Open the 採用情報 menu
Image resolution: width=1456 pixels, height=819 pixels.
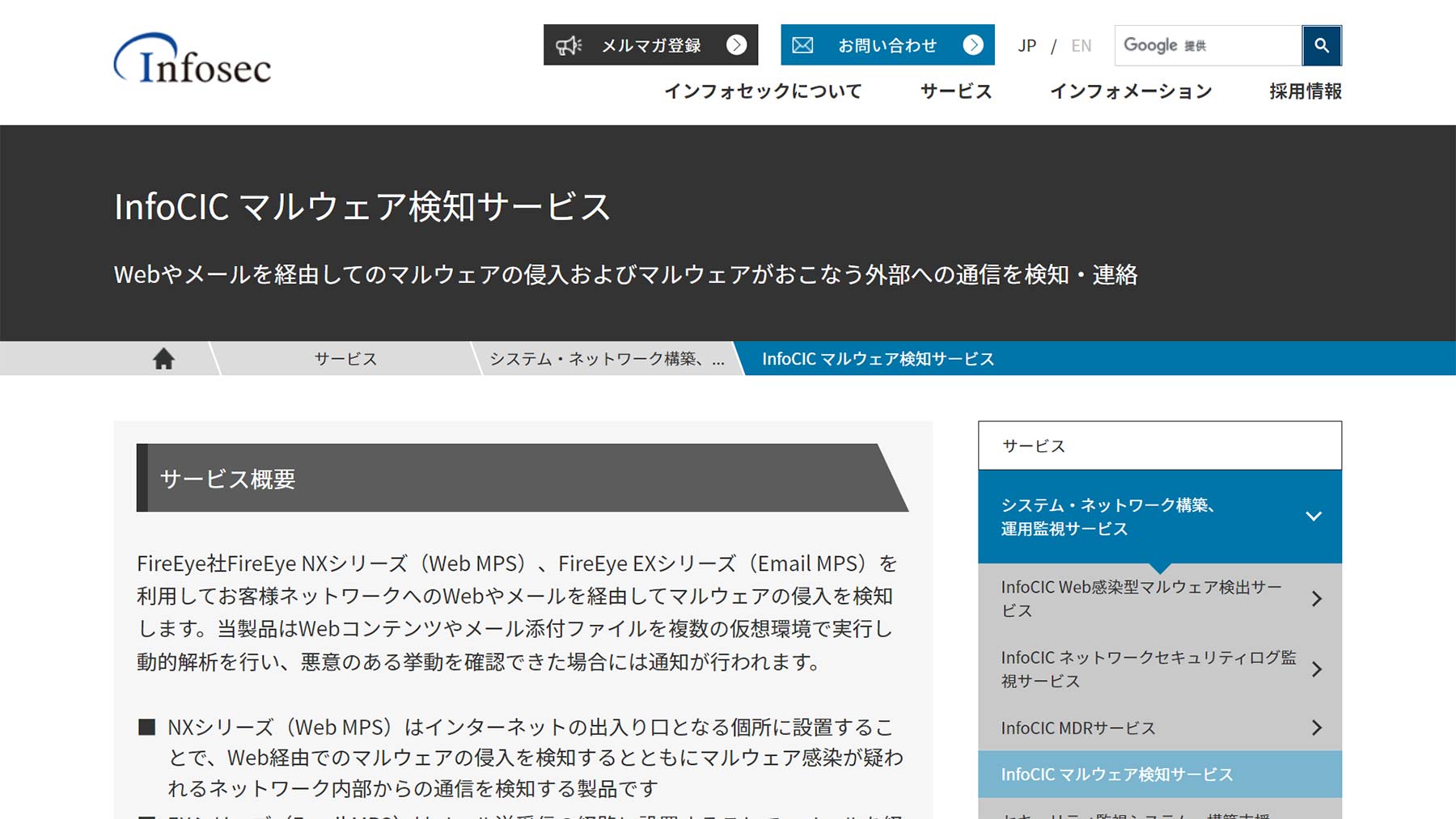pyautogui.click(x=1306, y=91)
